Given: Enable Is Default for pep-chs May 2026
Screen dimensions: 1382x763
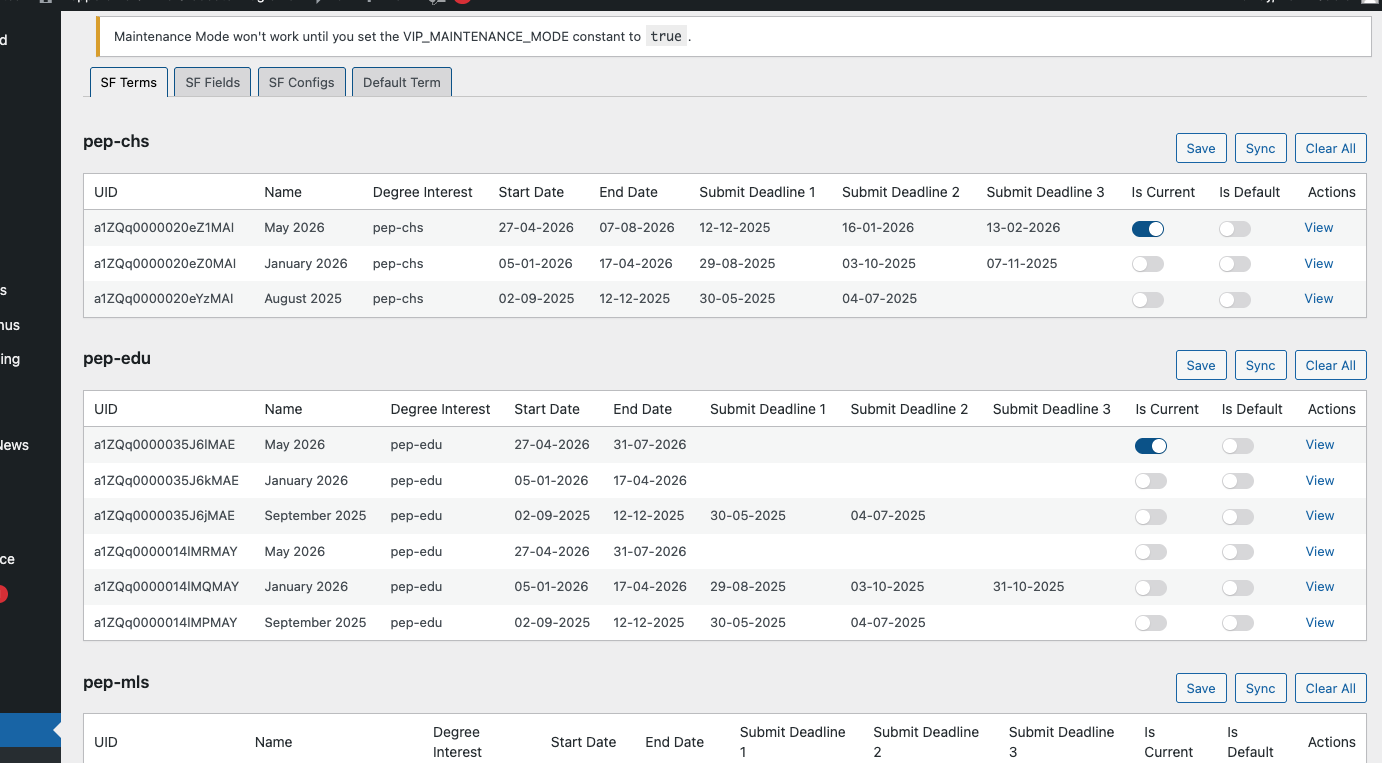Looking at the screenshot, I should point(1234,229).
